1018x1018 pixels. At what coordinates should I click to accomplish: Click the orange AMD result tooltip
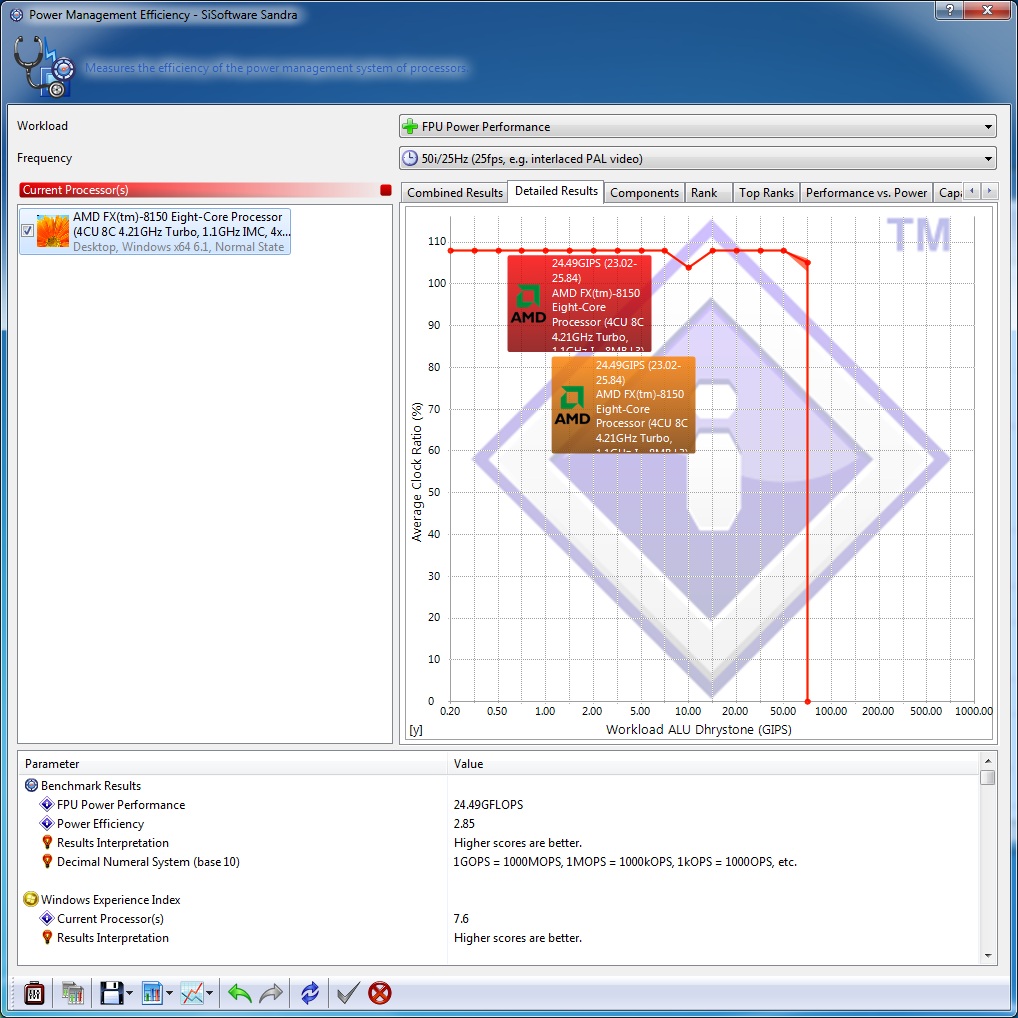[623, 404]
